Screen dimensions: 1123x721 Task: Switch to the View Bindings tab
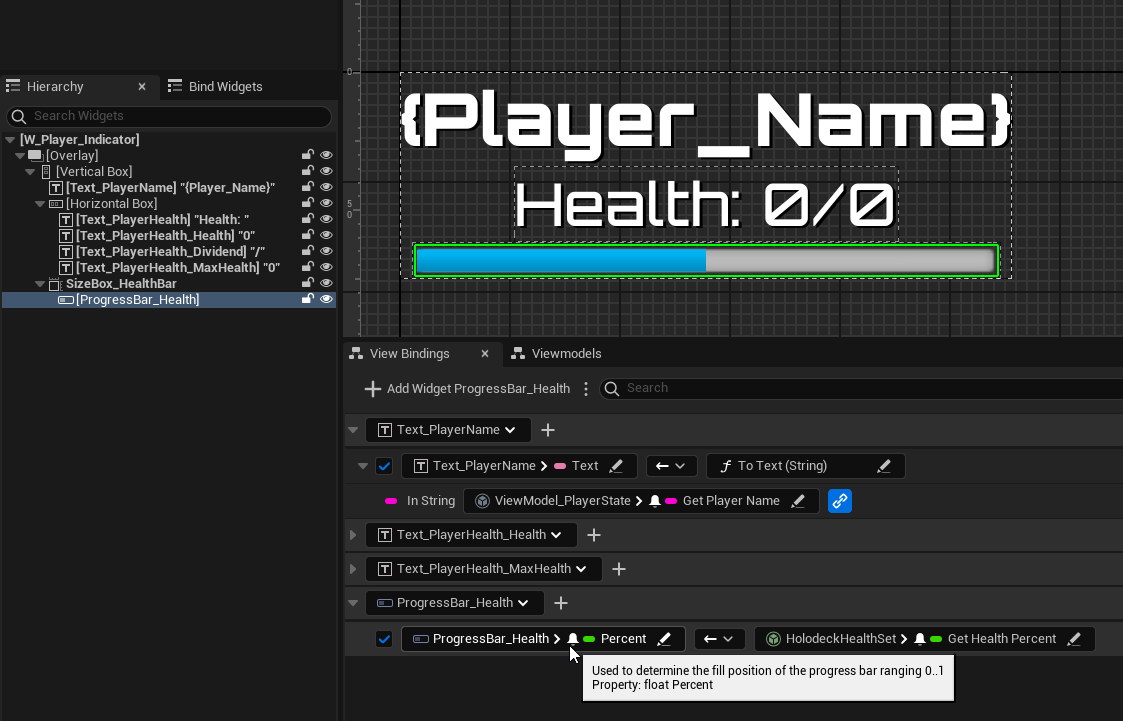pyautogui.click(x=410, y=354)
